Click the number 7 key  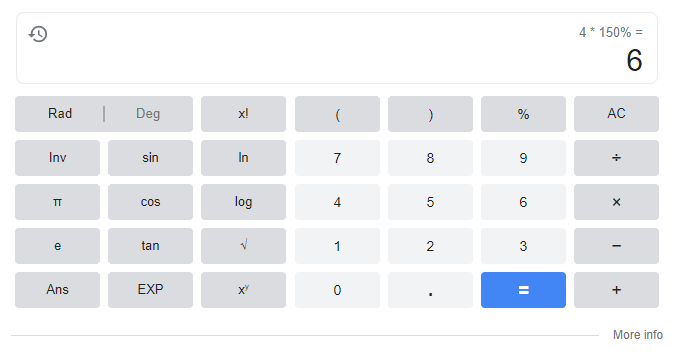click(x=337, y=158)
